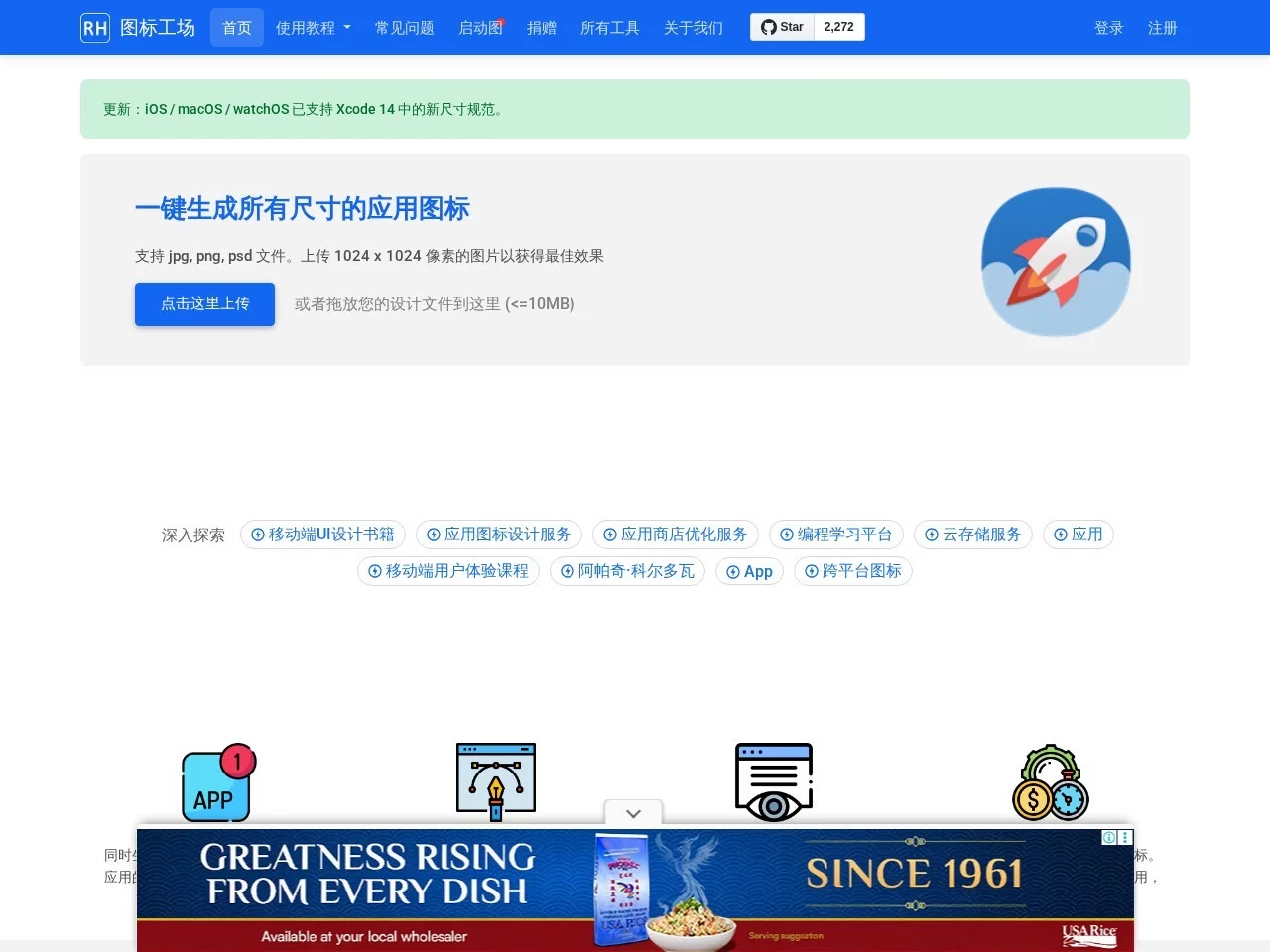Open the 使用教程 dropdown menu
This screenshot has height=952, width=1270.
(x=313, y=27)
